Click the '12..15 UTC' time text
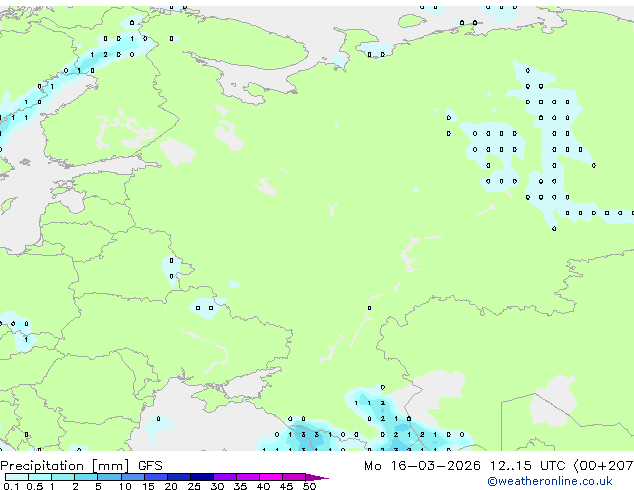634x490 pixels. click(x=527, y=466)
